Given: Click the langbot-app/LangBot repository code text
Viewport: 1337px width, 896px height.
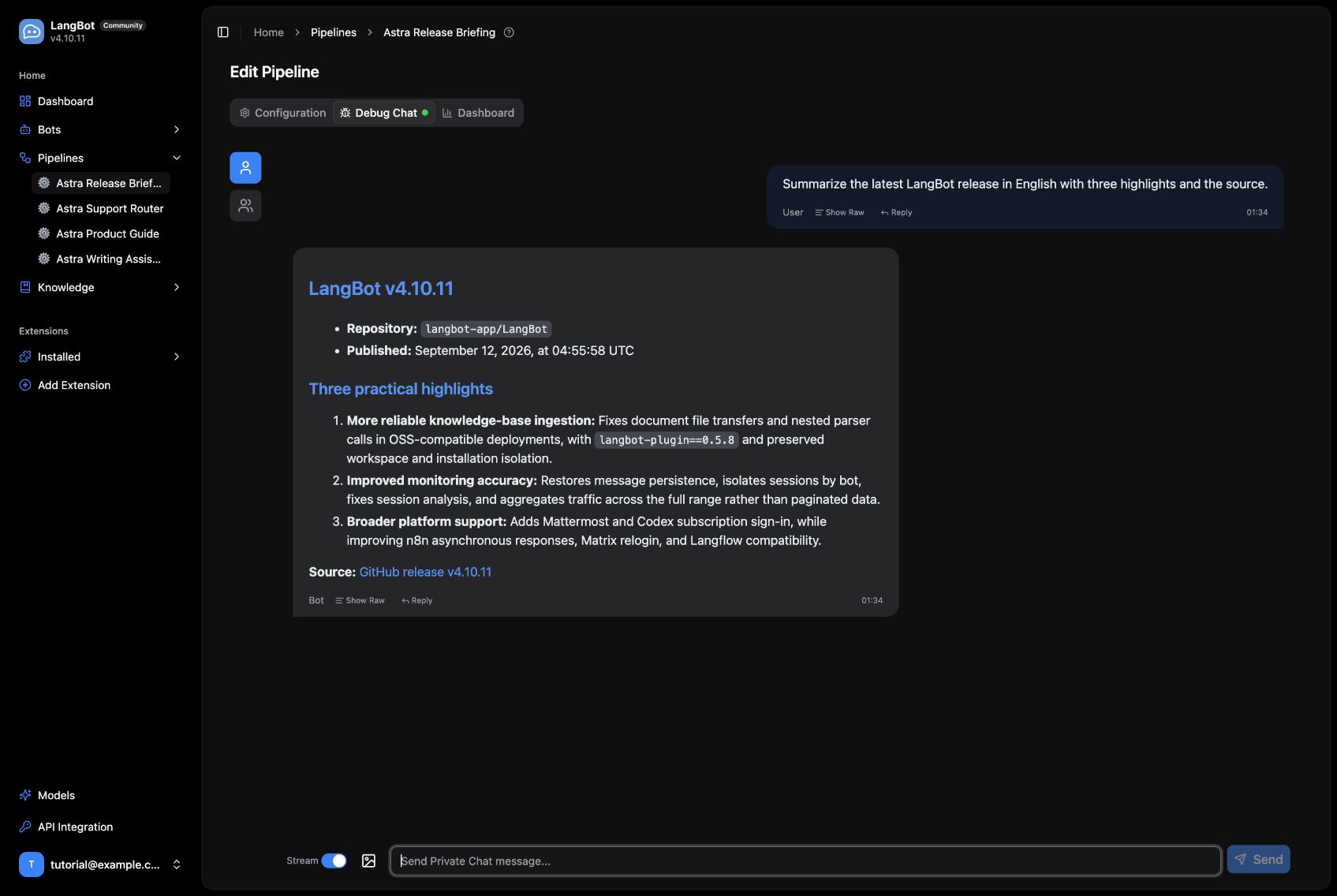Looking at the screenshot, I should (x=486, y=329).
